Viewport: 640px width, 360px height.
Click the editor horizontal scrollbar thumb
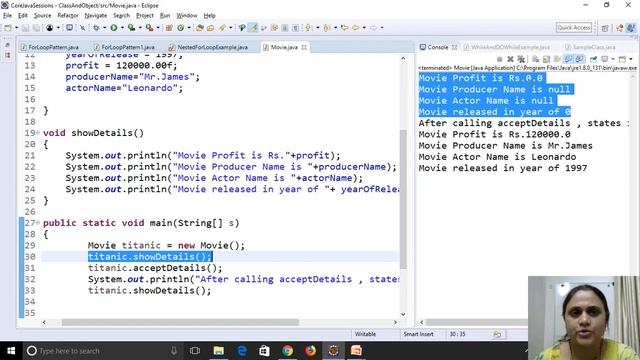pos(180,322)
